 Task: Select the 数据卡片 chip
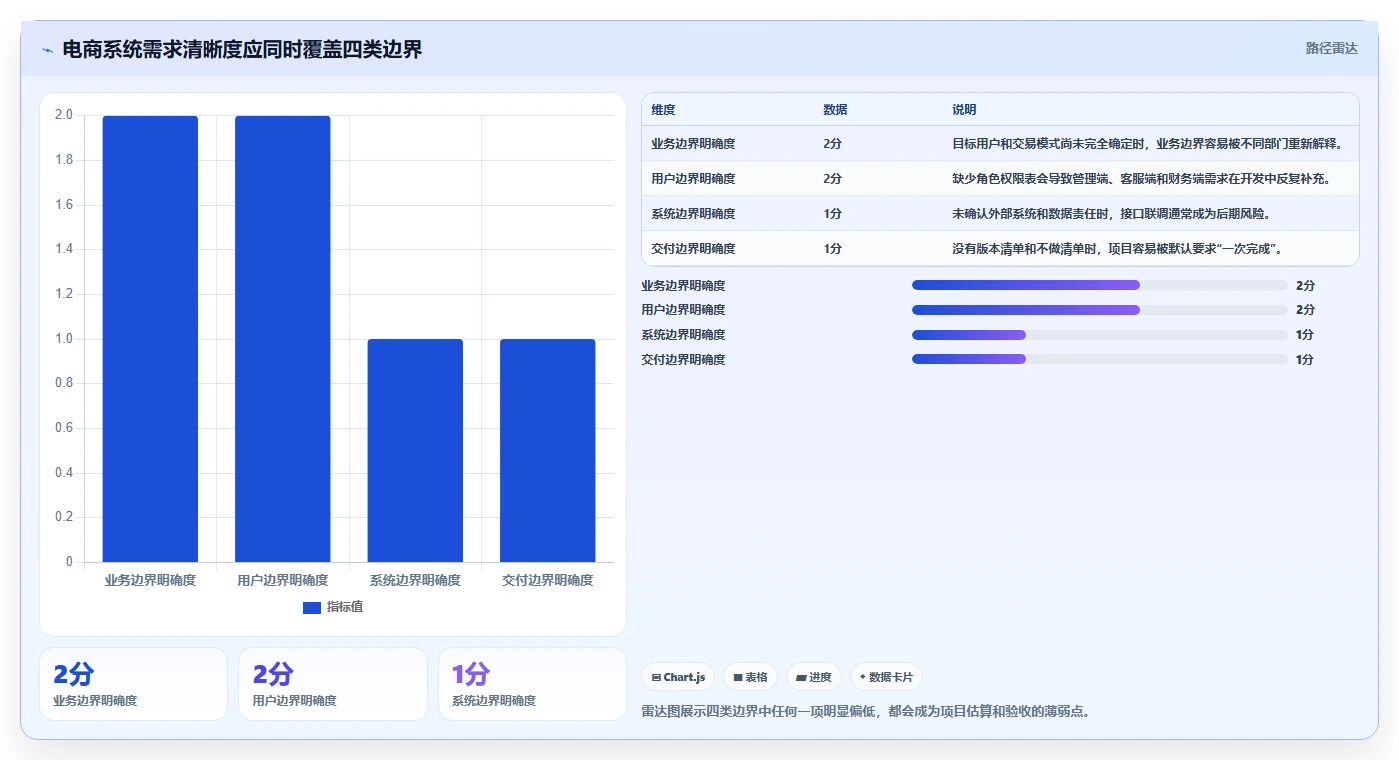click(x=886, y=677)
